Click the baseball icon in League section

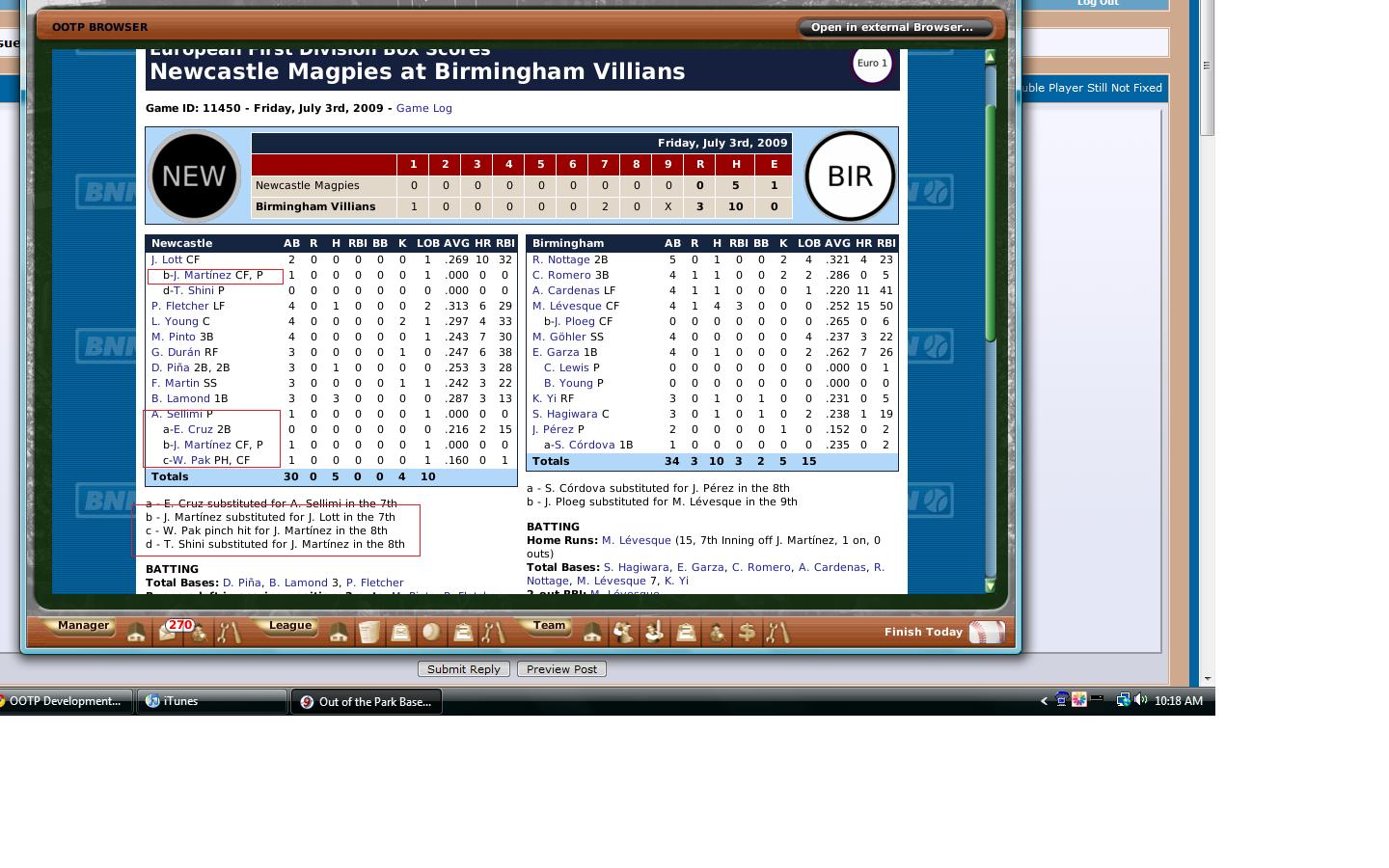[431, 633]
